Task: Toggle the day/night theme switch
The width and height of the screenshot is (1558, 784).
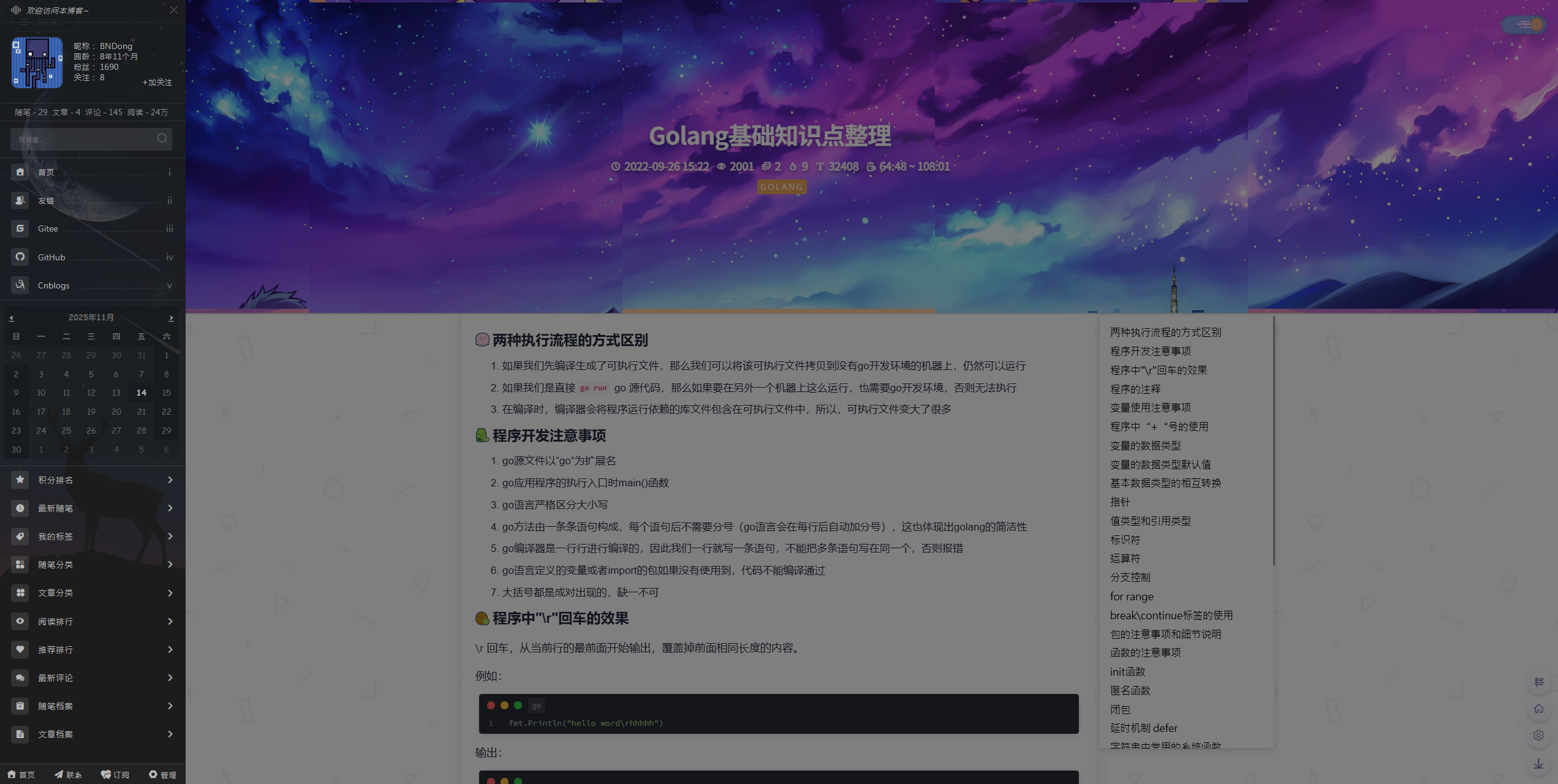Action: pyautogui.click(x=1524, y=24)
